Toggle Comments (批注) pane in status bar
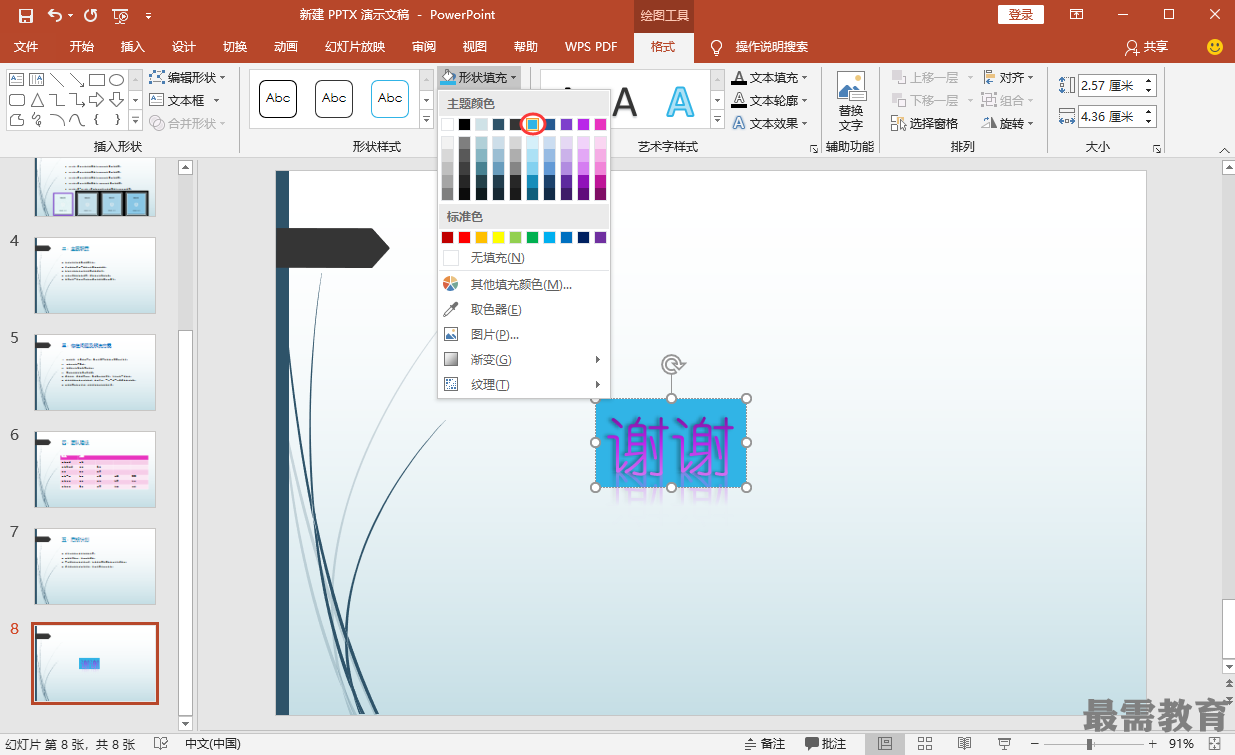 click(825, 744)
